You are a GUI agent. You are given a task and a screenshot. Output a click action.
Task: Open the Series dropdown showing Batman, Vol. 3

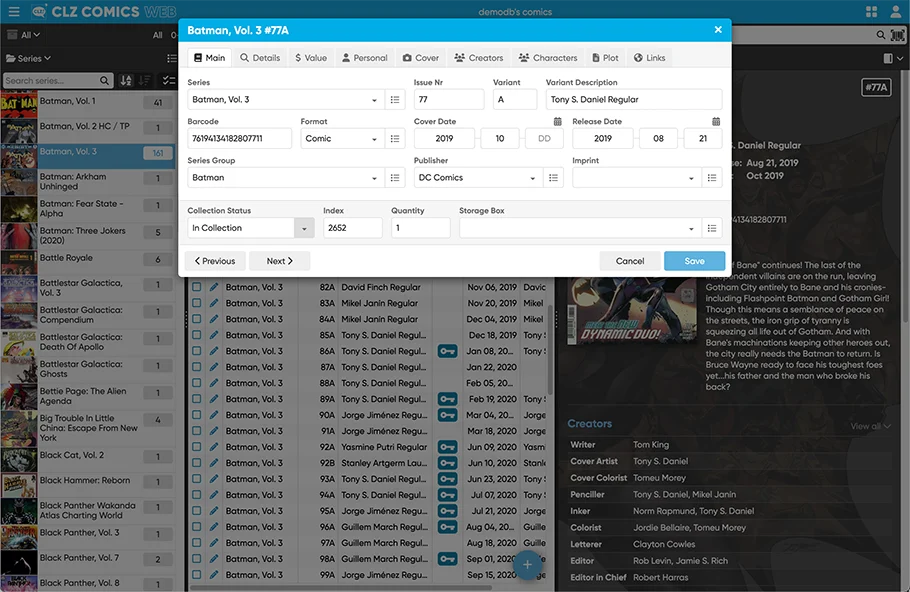pos(286,100)
